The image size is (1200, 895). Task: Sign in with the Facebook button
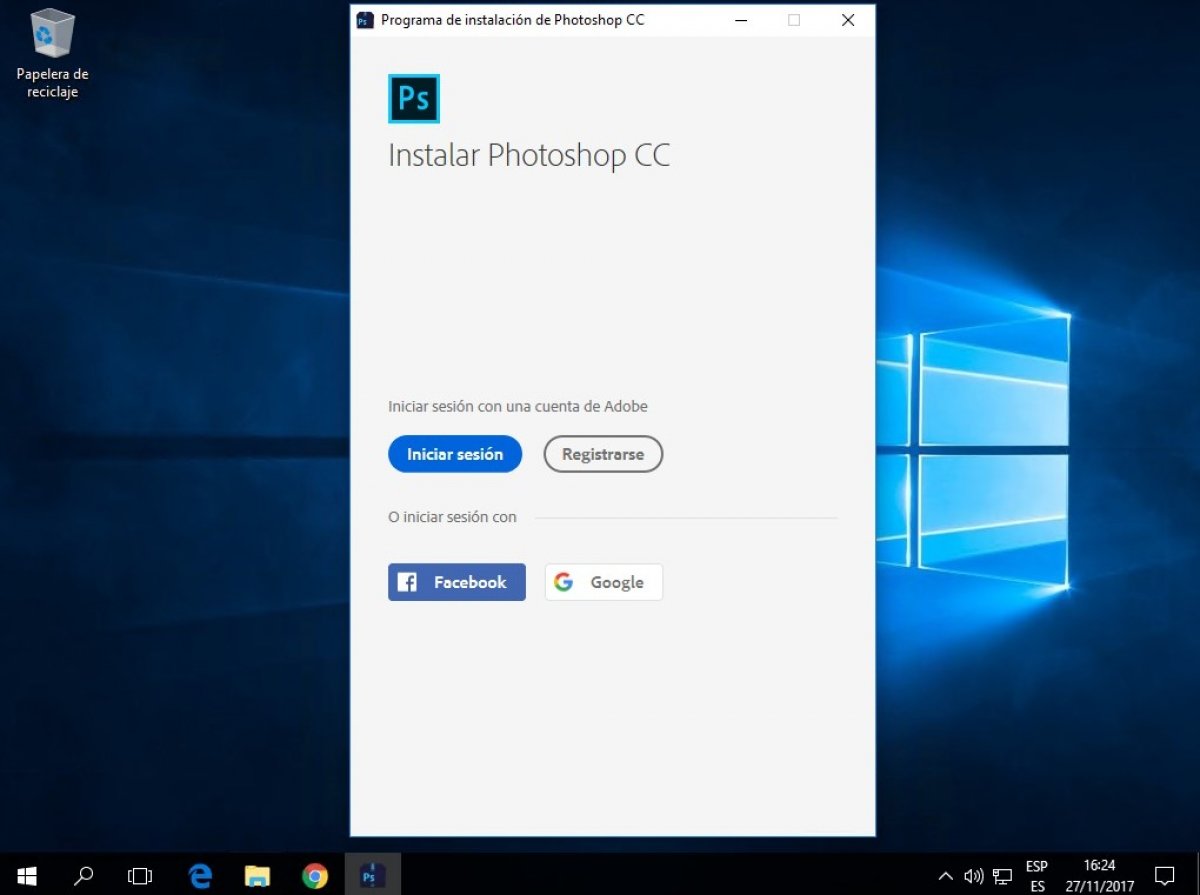click(457, 582)
